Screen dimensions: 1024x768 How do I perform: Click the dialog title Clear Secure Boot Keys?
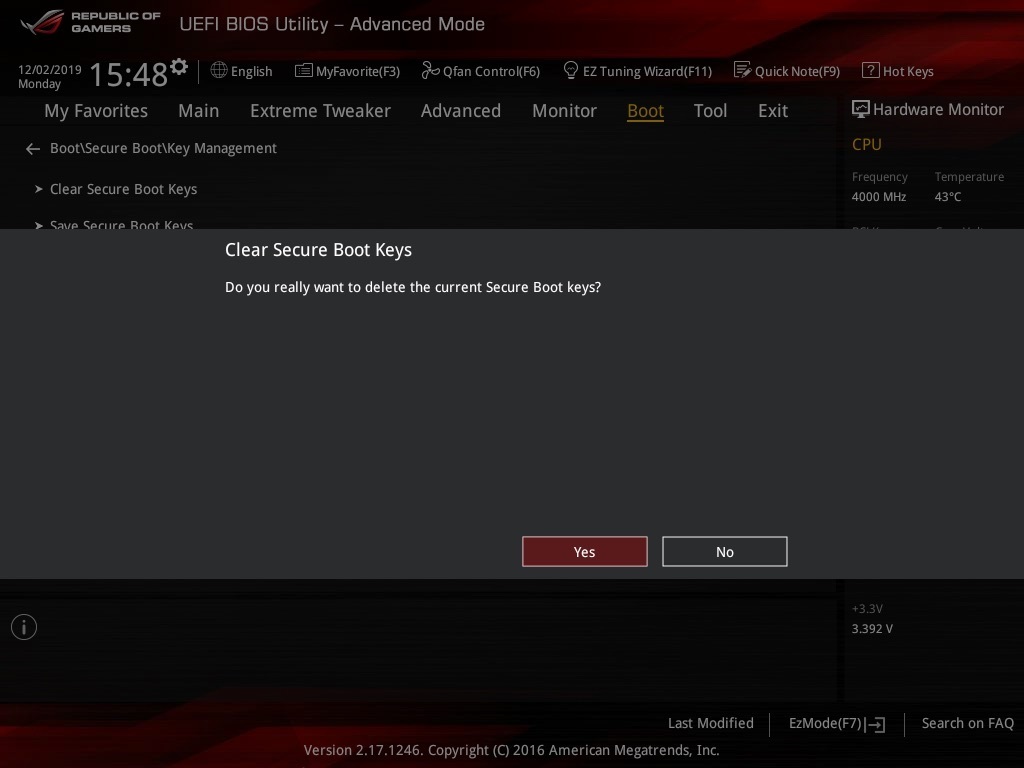[x=318, y=249]
